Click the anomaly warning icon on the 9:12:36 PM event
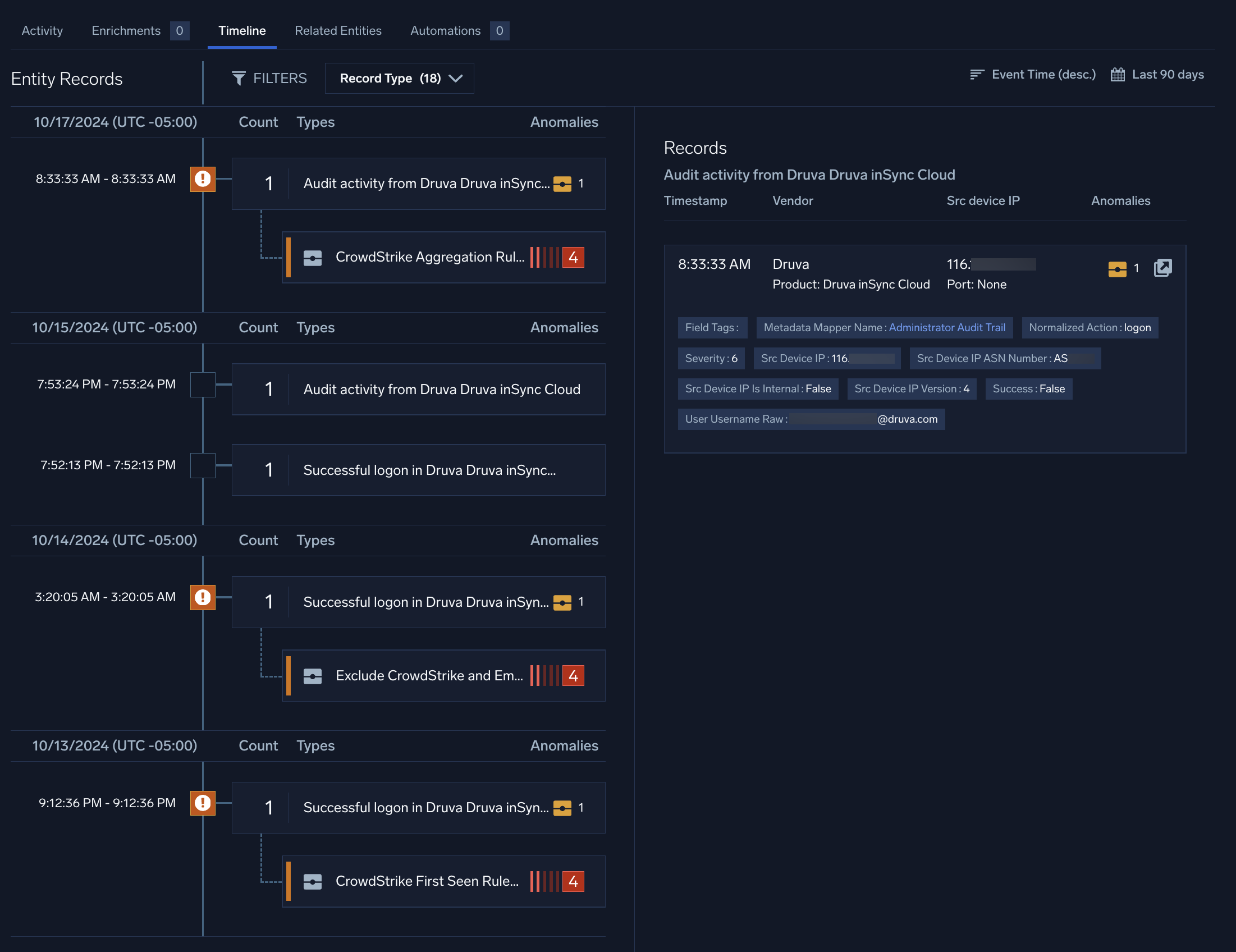Image resolution: width=1236 pixels, height=952 pixels. (x=203, y=803)
